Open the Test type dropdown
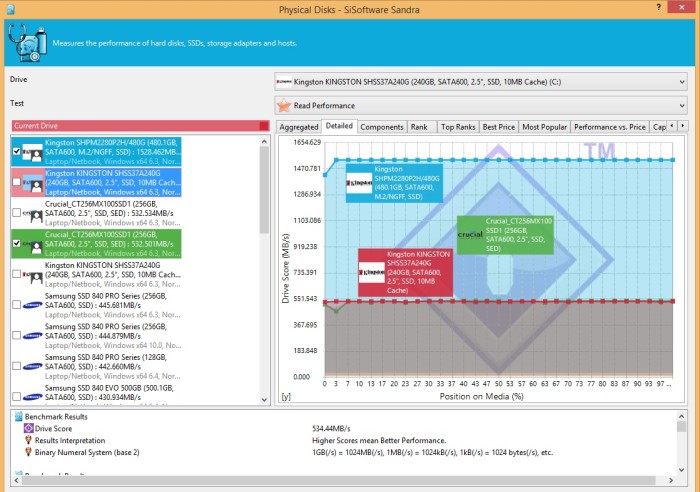 (480, 105)
